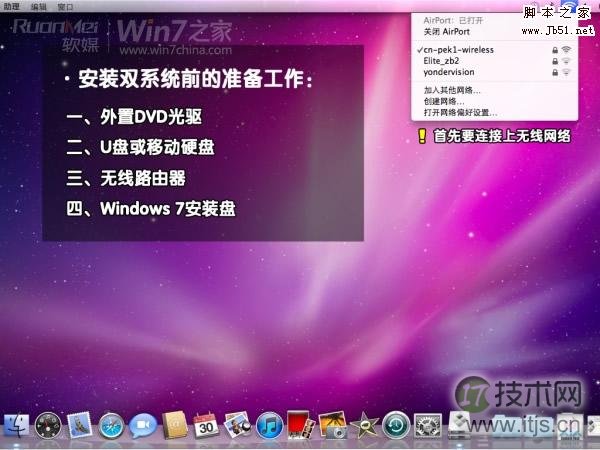The height and width of the screenshot is (450, 600).
Task: Choose 关闭 AirPort to turn off wireless
Action: point(494,31)
